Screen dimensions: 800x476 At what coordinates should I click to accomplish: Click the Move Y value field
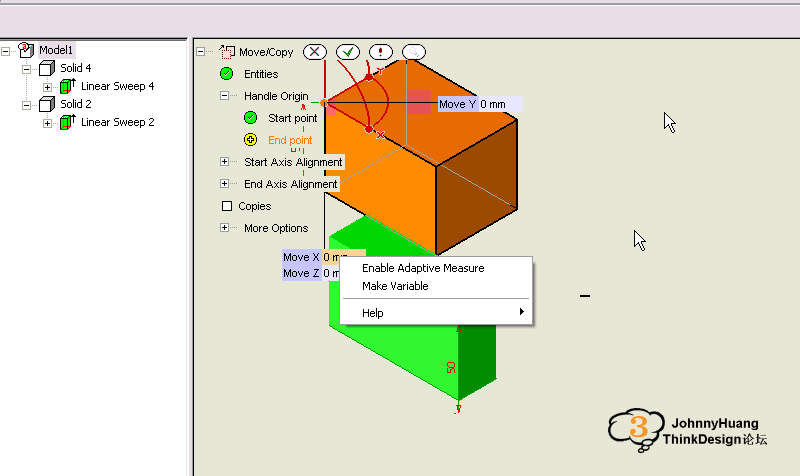pyautogui.click(x=500, y=104)
